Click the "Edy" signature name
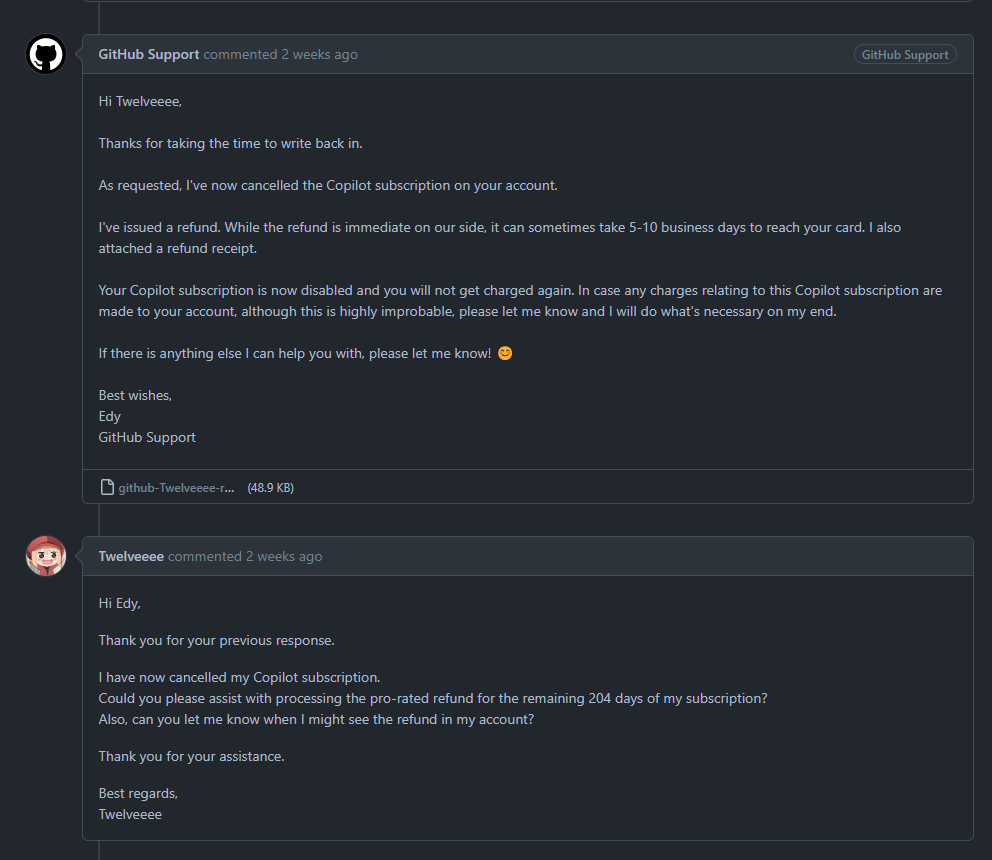Viewport: 992px width, 860px height. [109, 416]
